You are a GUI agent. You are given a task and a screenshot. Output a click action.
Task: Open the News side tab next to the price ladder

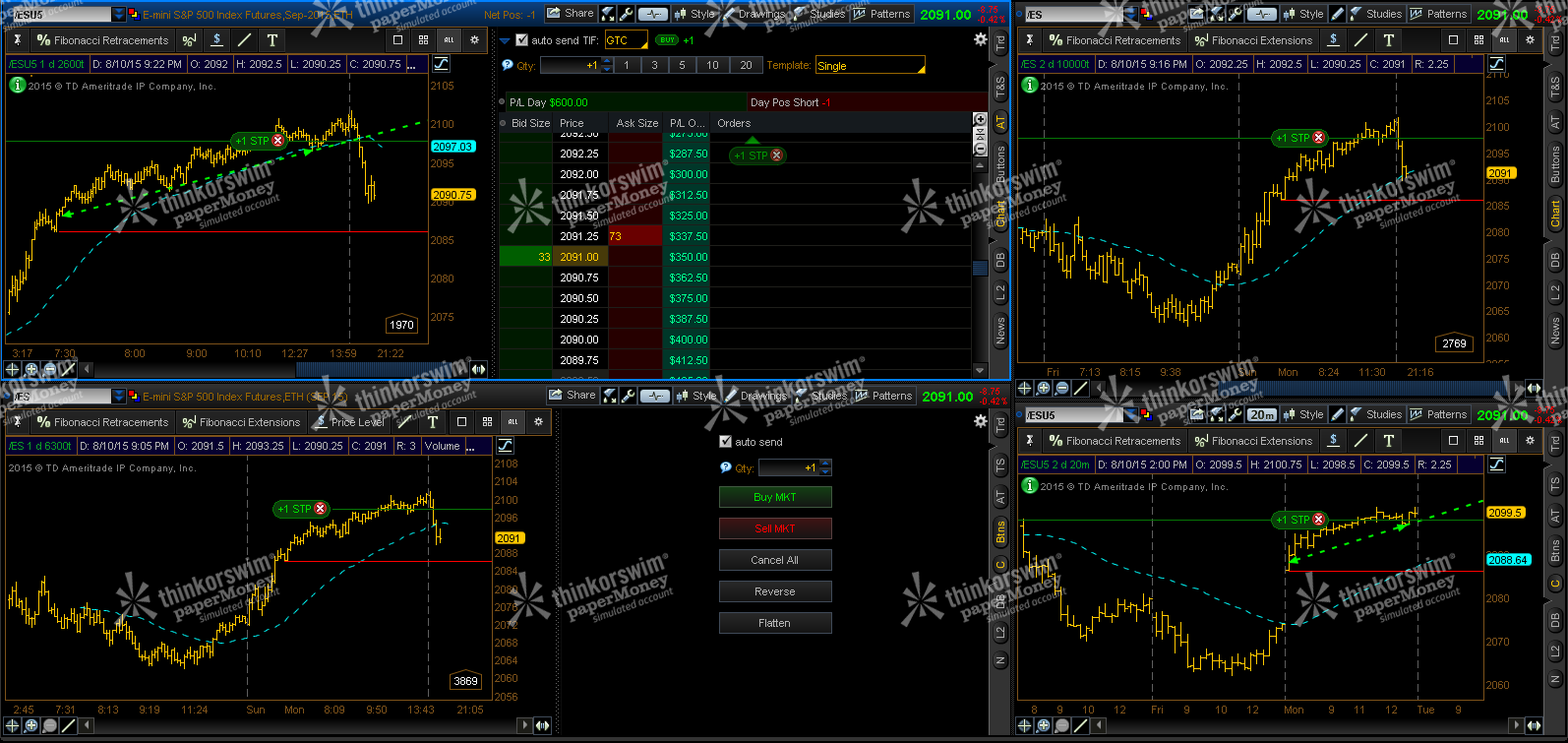pos(1000,330)
